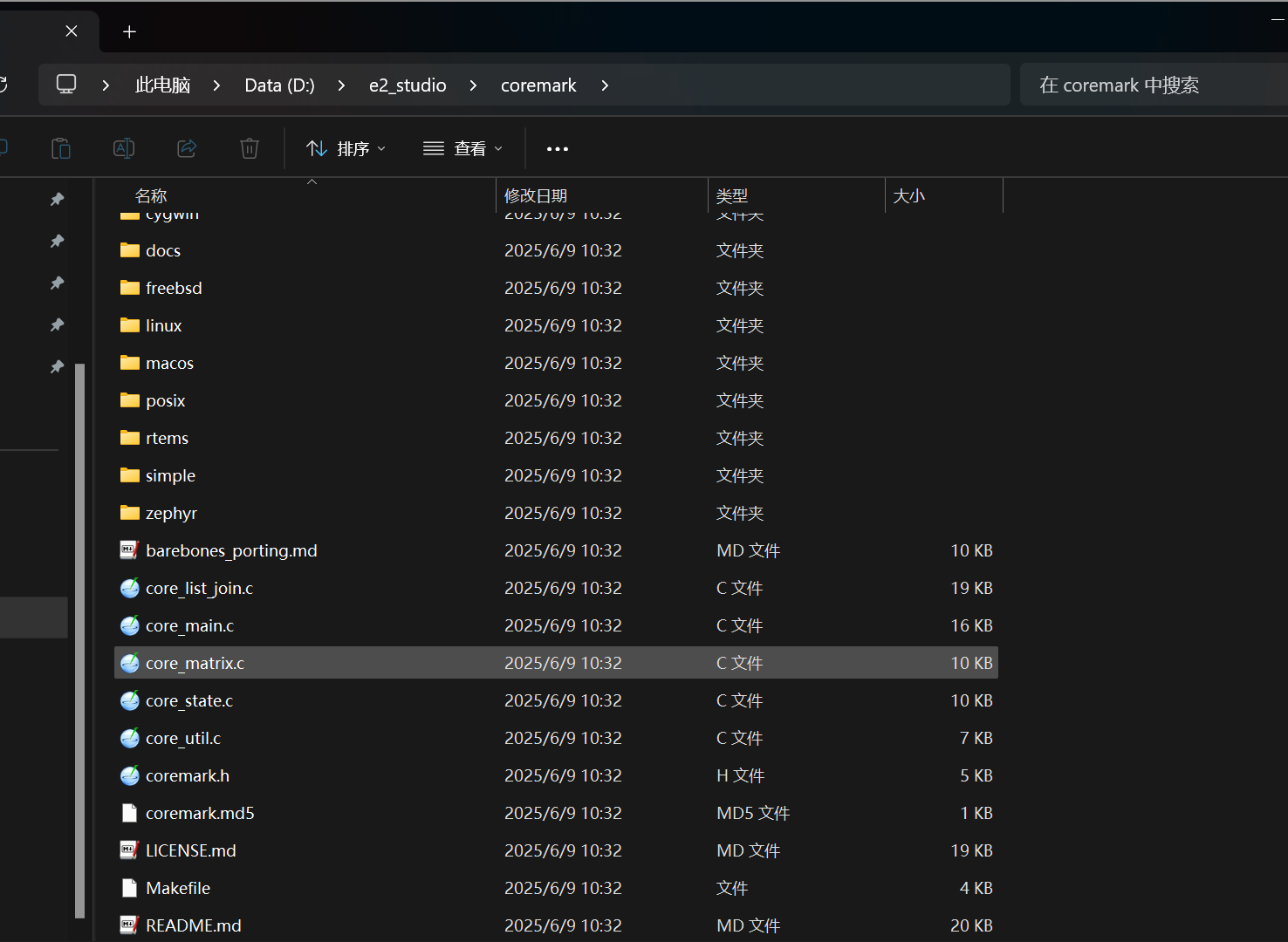This screenshot has width=1288, height=942.
Task: Navigate to Data (D:) in breadcrumb
Action: click(x=279, y=85)
